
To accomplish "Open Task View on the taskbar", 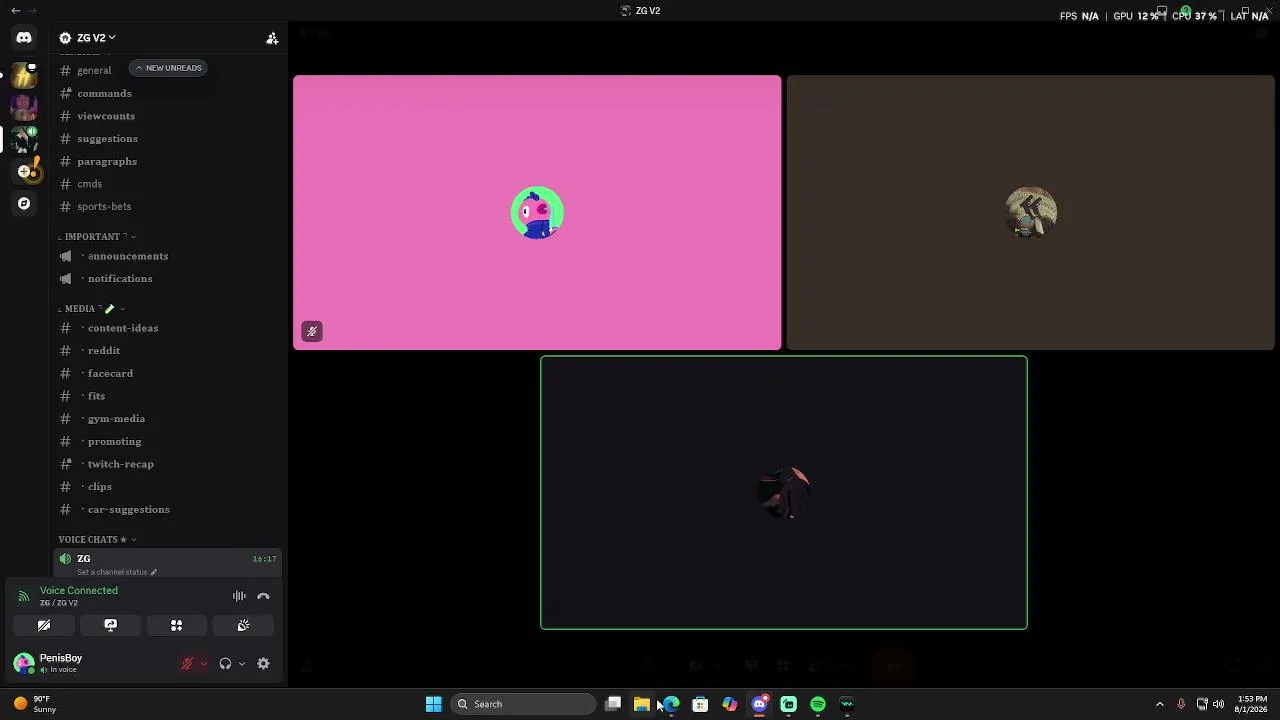I will 613,704.
